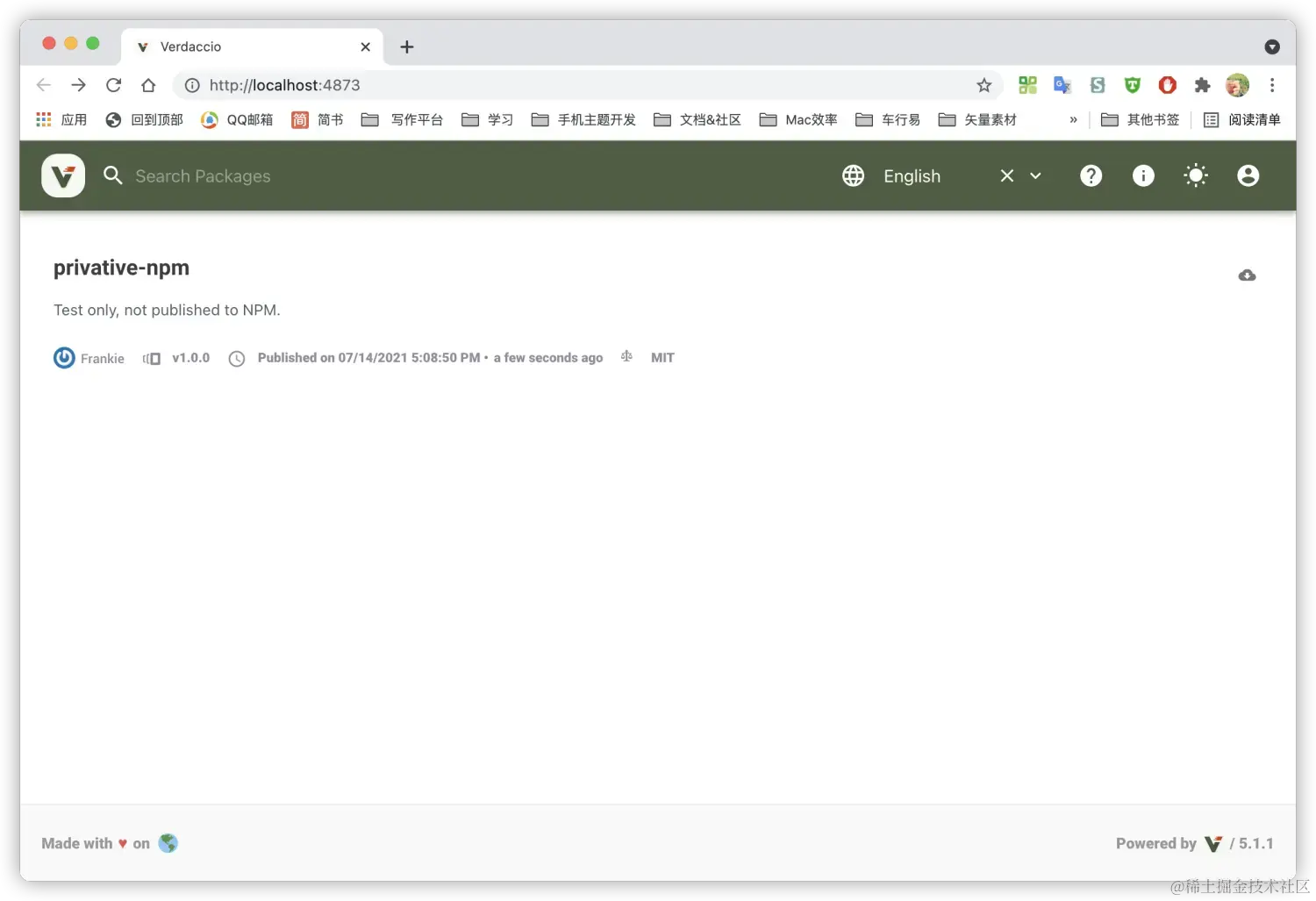Open the Google Translate extension
The width and height of the screenshot is (1316, 901).
(x=1062, y=85)
